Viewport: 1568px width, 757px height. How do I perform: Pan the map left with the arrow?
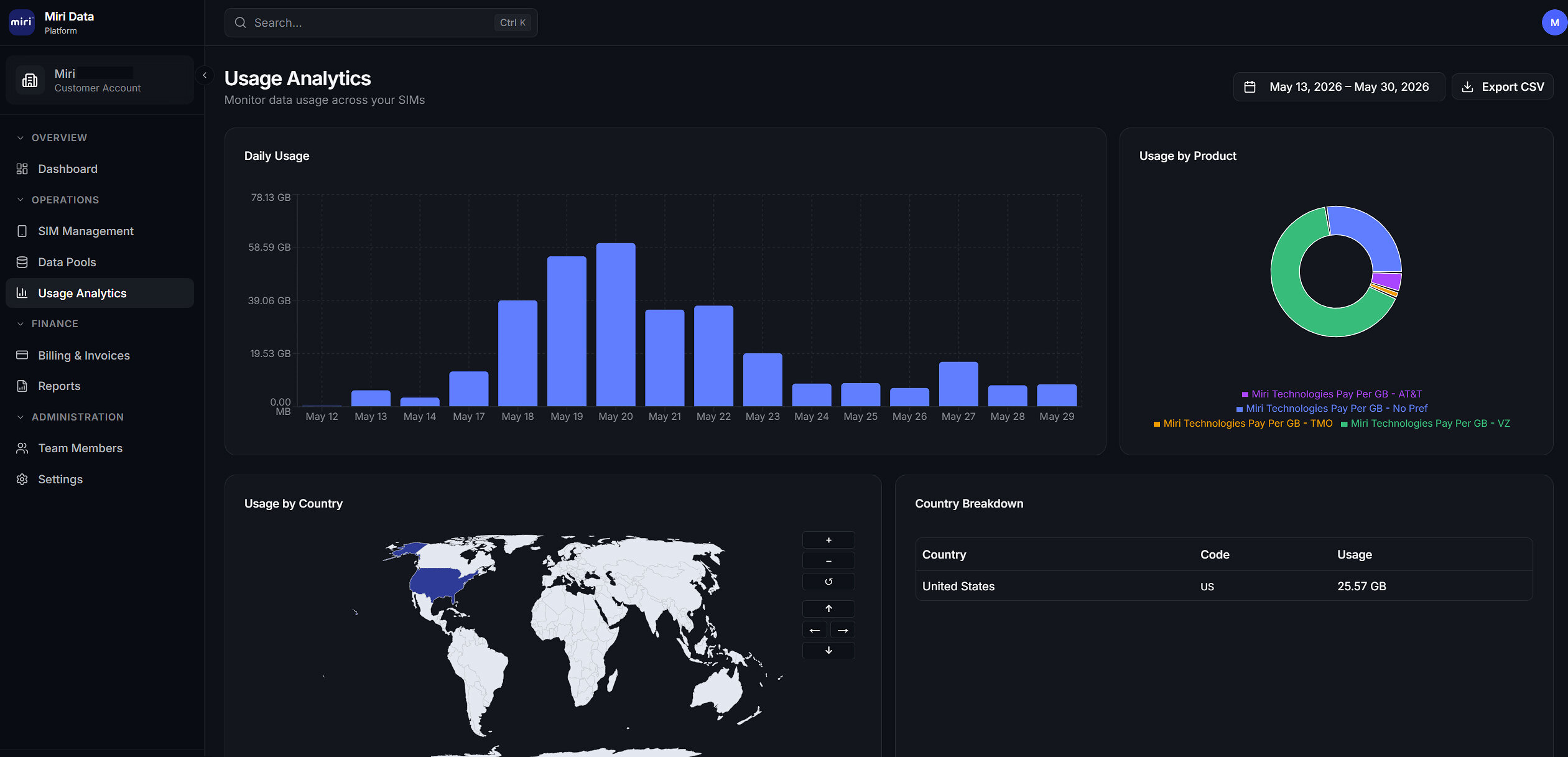click(815, 630)
